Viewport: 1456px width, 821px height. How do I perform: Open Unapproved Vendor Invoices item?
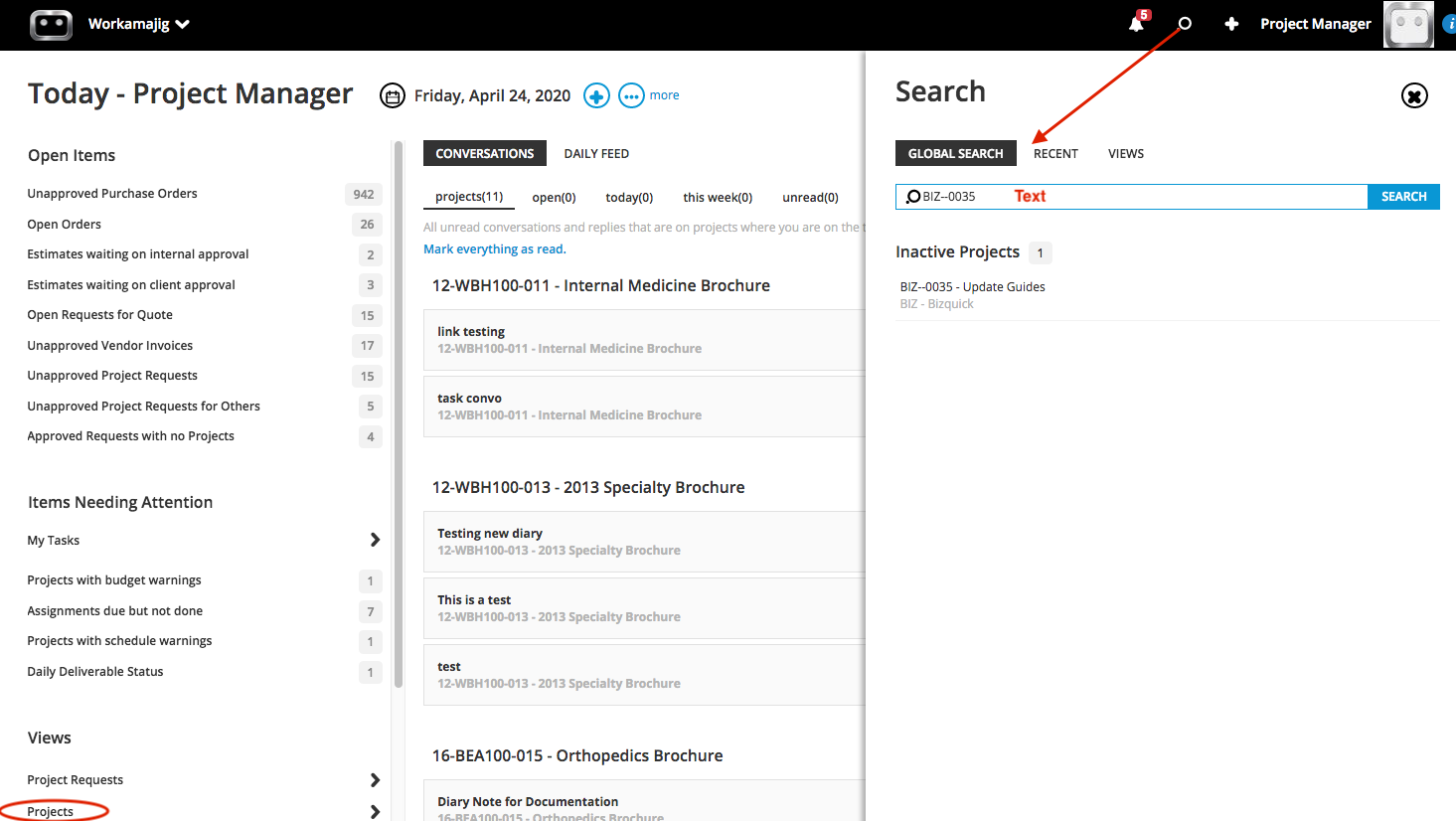(x=110, y=346)
